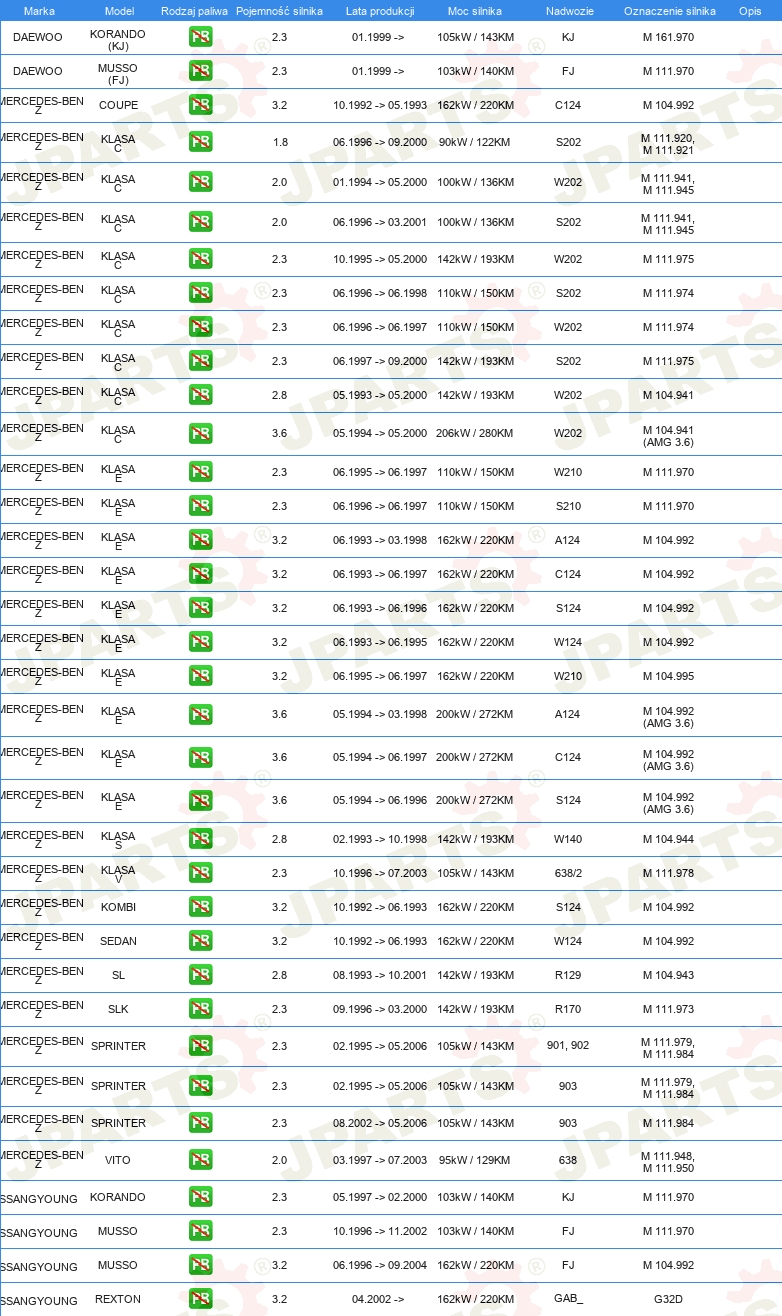The width and height of the screenshot is (782, 1316).
Task: Click the SEDAN model cell
Action: [118, 941]
